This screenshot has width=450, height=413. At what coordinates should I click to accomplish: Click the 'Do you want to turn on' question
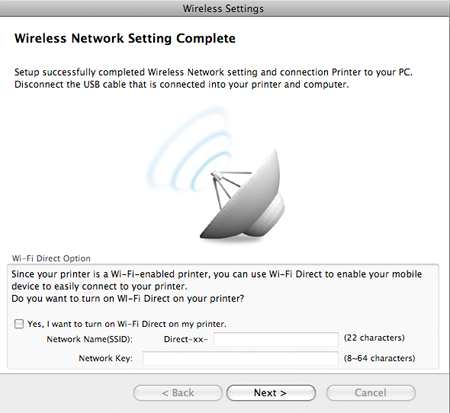128,298
